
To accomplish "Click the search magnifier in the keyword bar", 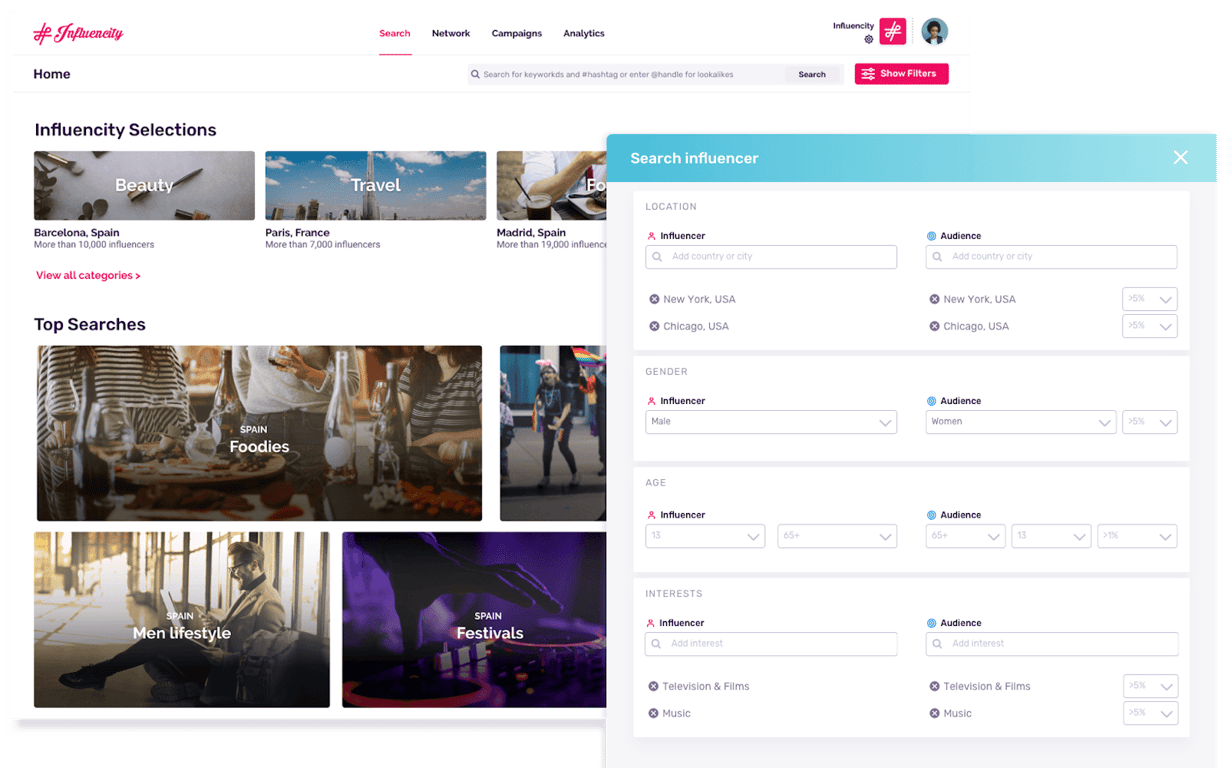I will point(473,74).
